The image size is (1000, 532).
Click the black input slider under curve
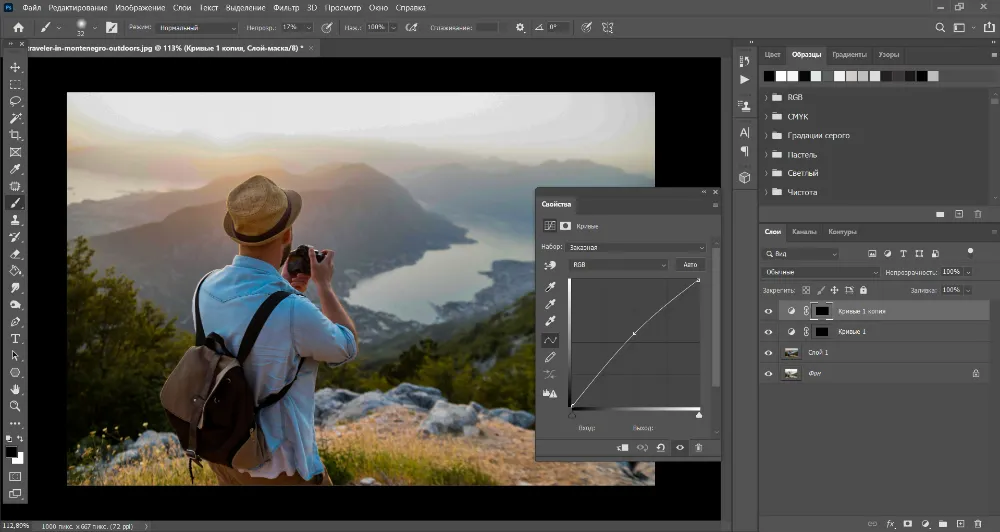572,415
